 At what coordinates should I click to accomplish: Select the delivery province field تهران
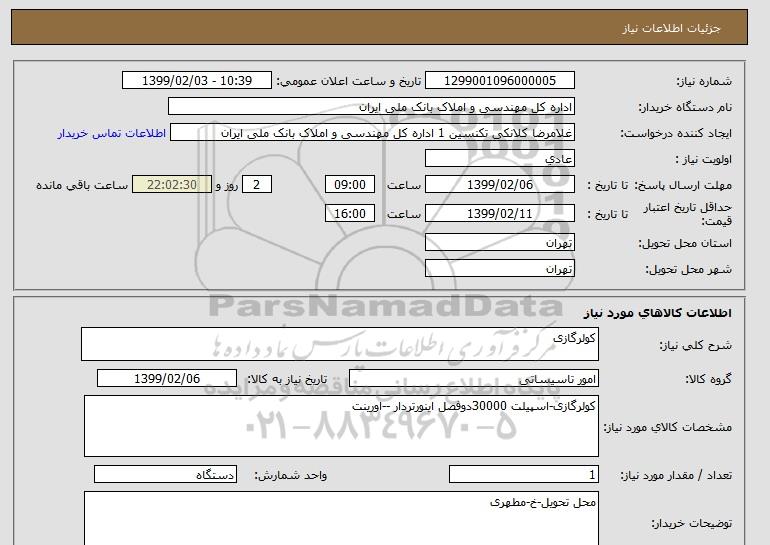(x=499, y=243)
